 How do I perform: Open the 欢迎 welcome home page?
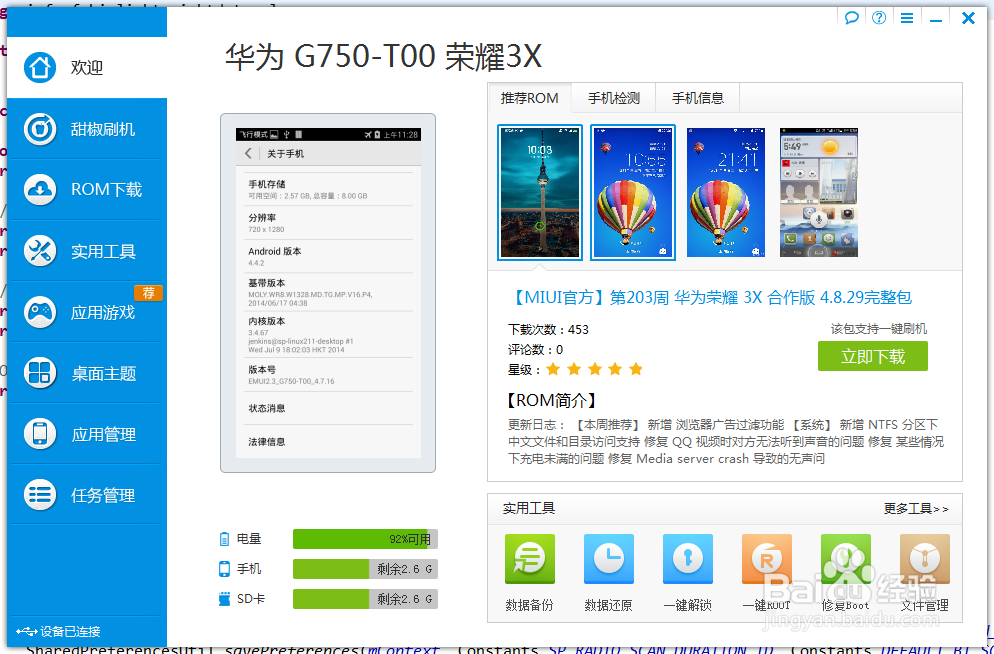coord(87,67)
